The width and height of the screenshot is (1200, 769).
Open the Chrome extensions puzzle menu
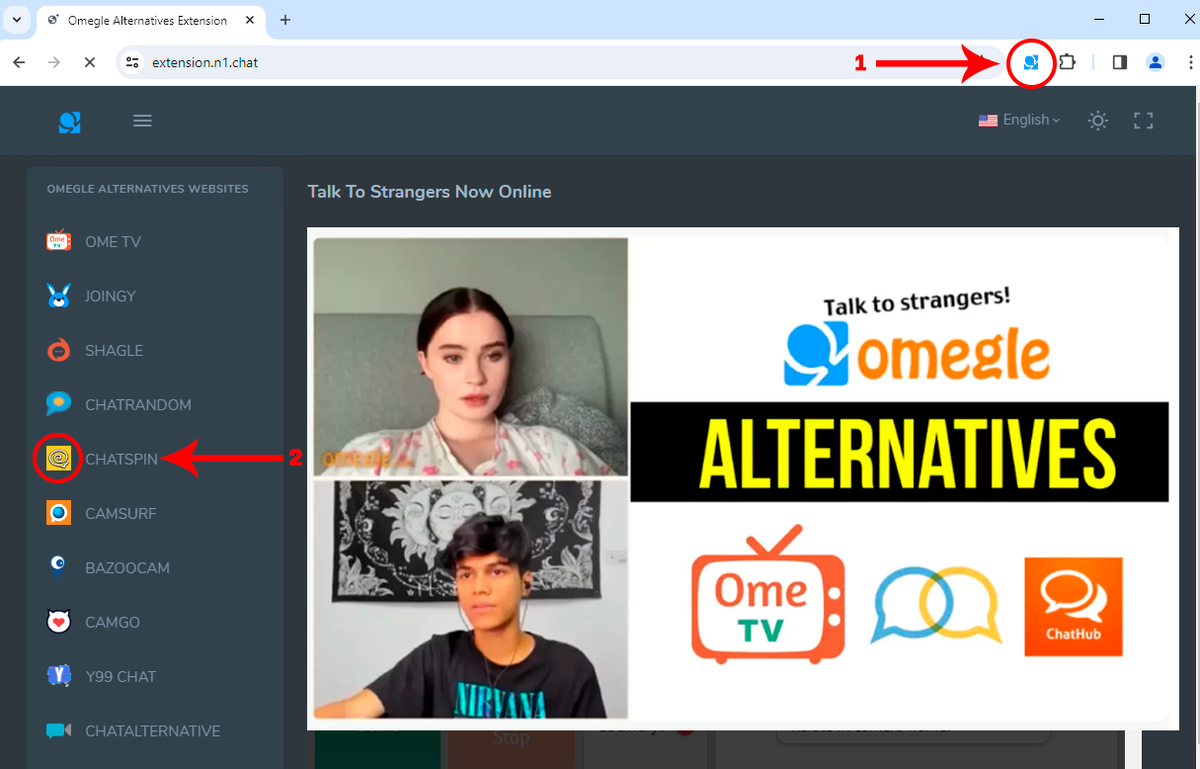1066,62
